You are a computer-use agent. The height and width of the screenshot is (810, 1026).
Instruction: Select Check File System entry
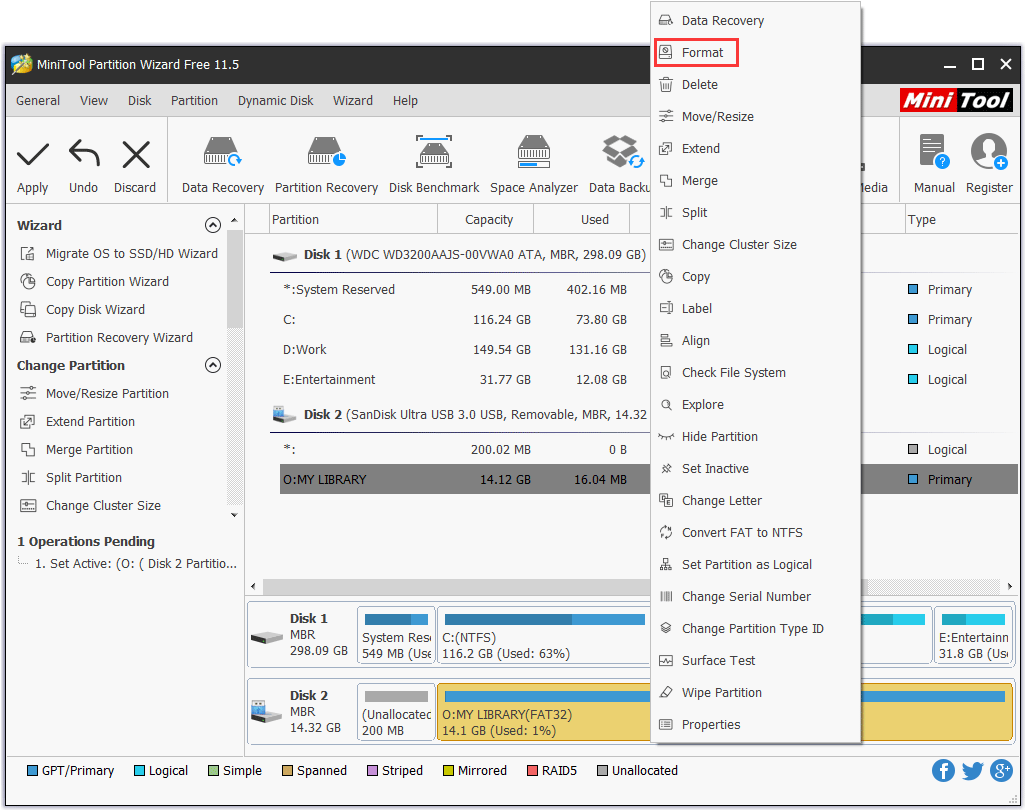756,373
